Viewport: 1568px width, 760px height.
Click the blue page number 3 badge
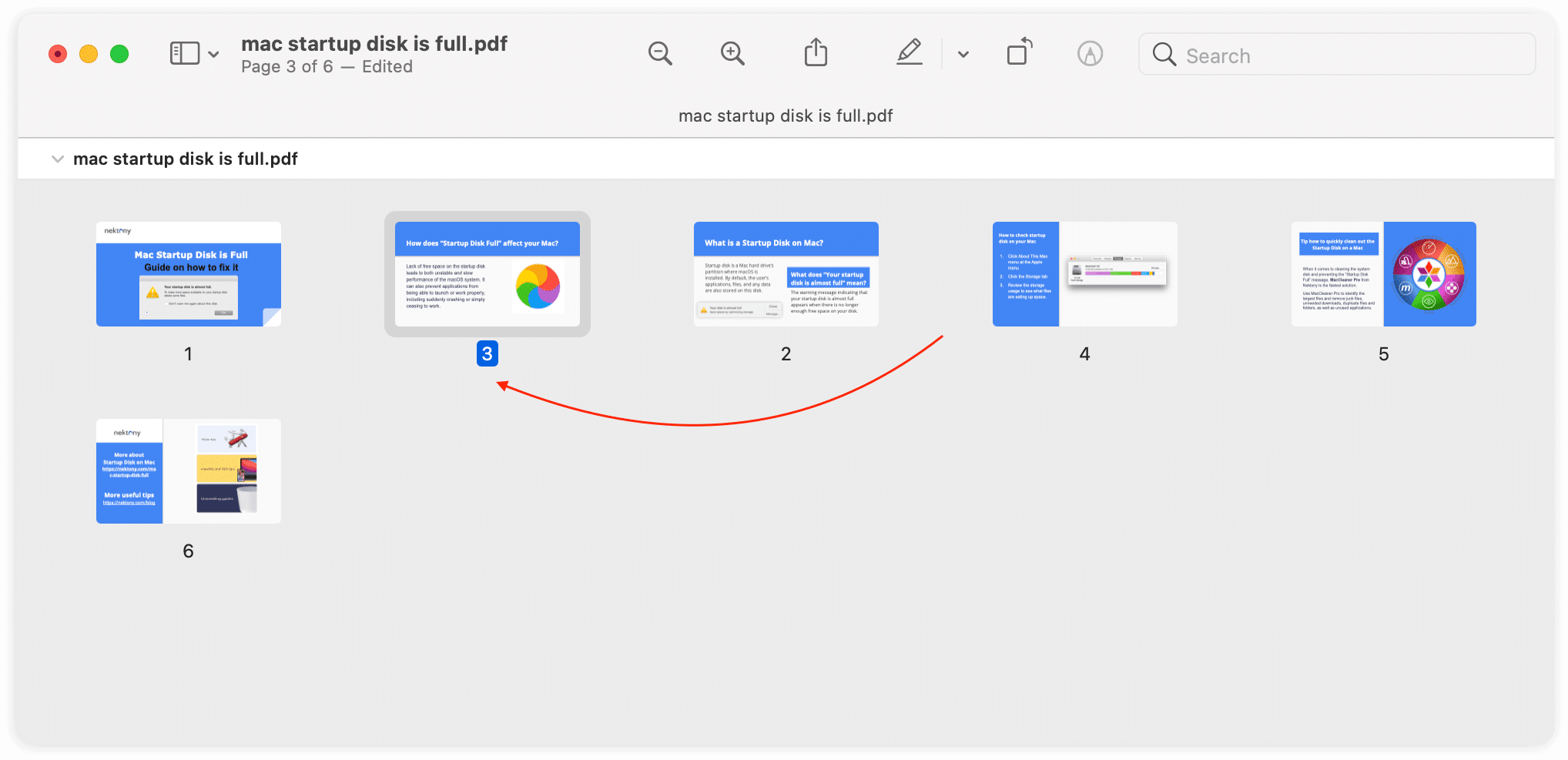[487, 353]
